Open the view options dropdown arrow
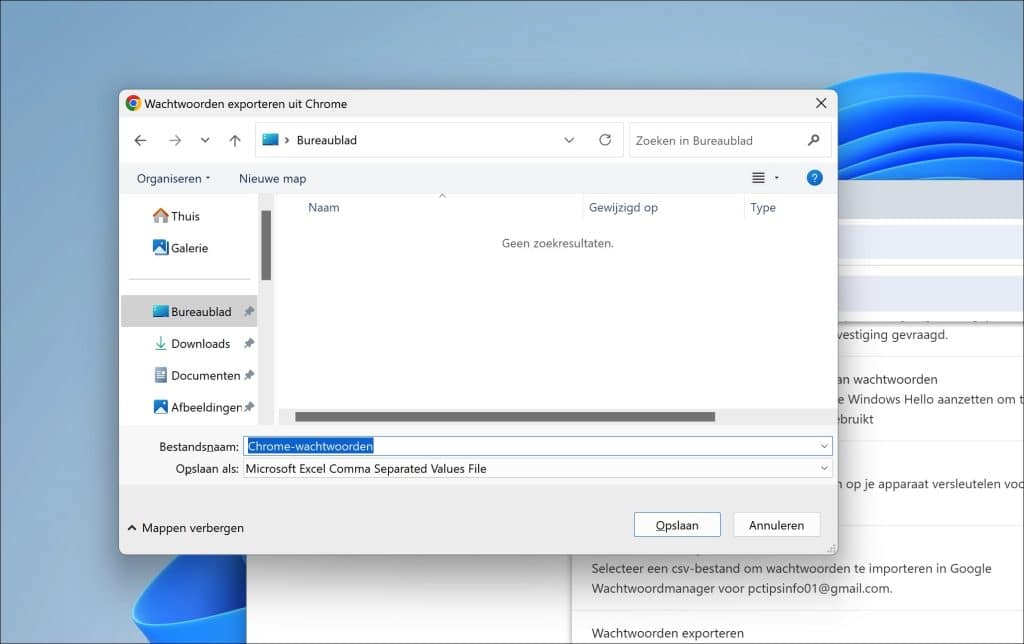1024x644 pixels. pyautogui.click(x=776, y=178)
